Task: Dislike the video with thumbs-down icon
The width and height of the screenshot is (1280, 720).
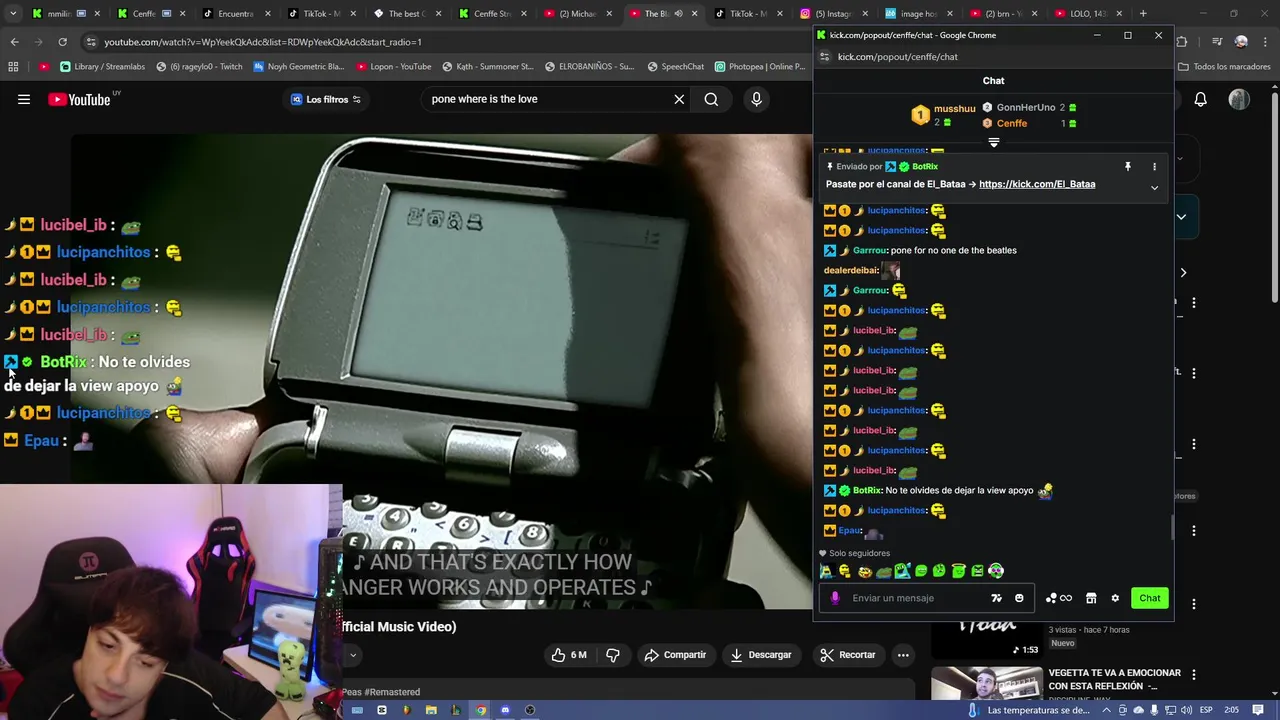Action: click(613, 655)
